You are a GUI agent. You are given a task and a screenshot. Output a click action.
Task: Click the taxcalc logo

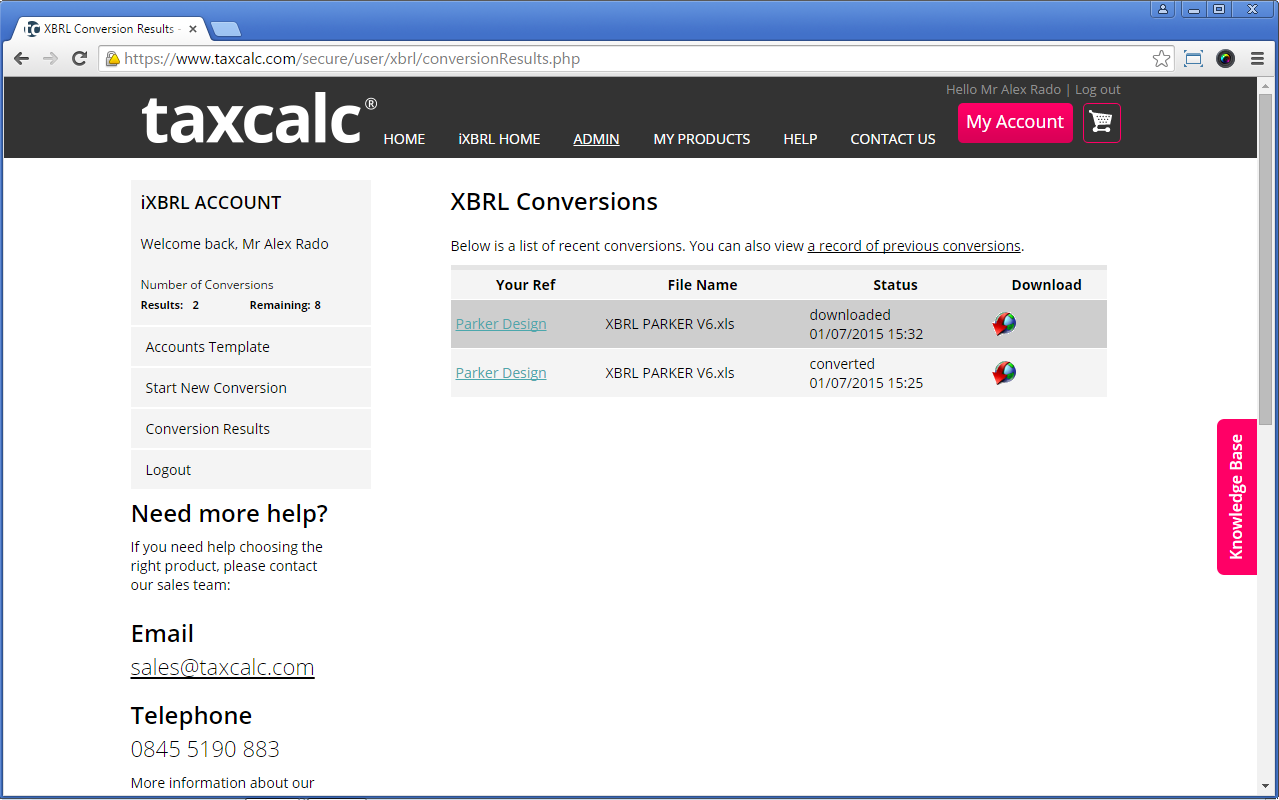[x=260, y=119]
